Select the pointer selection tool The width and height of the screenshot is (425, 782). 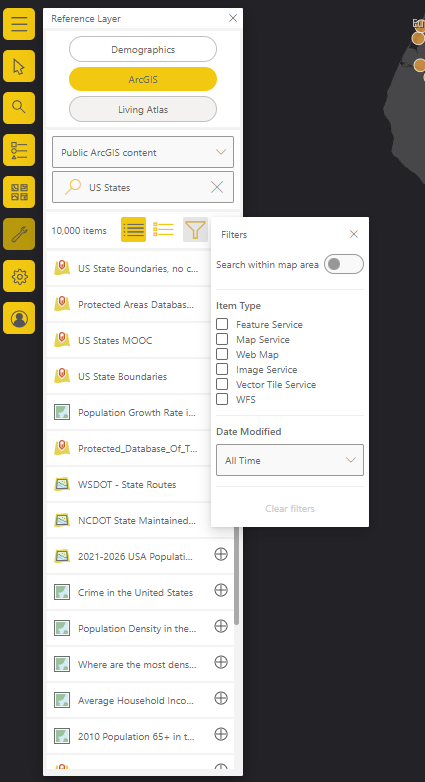19,66
